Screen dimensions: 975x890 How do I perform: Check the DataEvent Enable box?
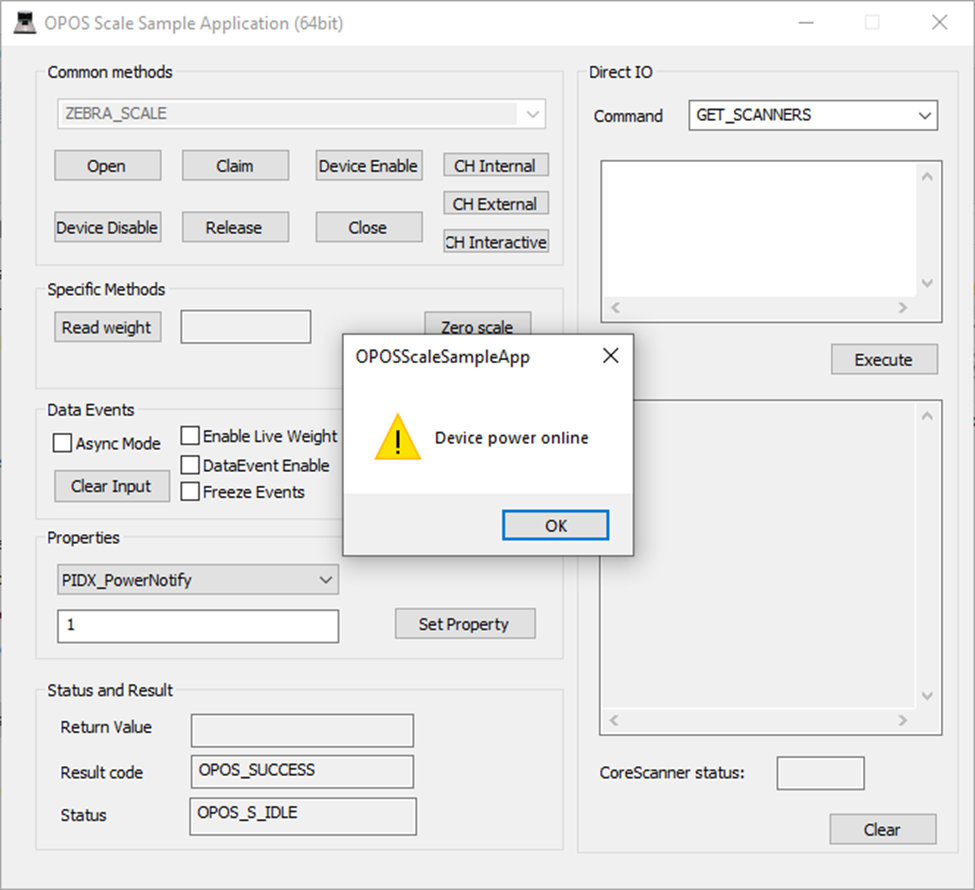pyautogui.click(x=190, y=465)
